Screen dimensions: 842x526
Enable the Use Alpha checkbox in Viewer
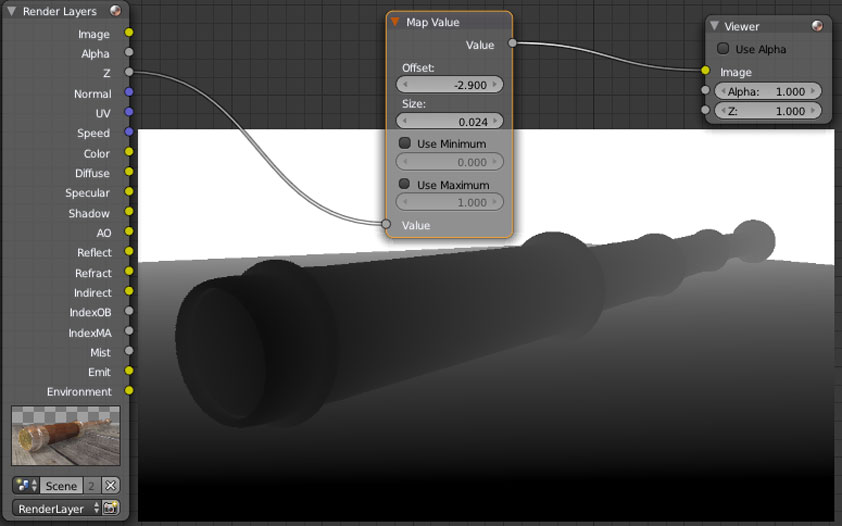pyautogui.click(x=723, y=49)
